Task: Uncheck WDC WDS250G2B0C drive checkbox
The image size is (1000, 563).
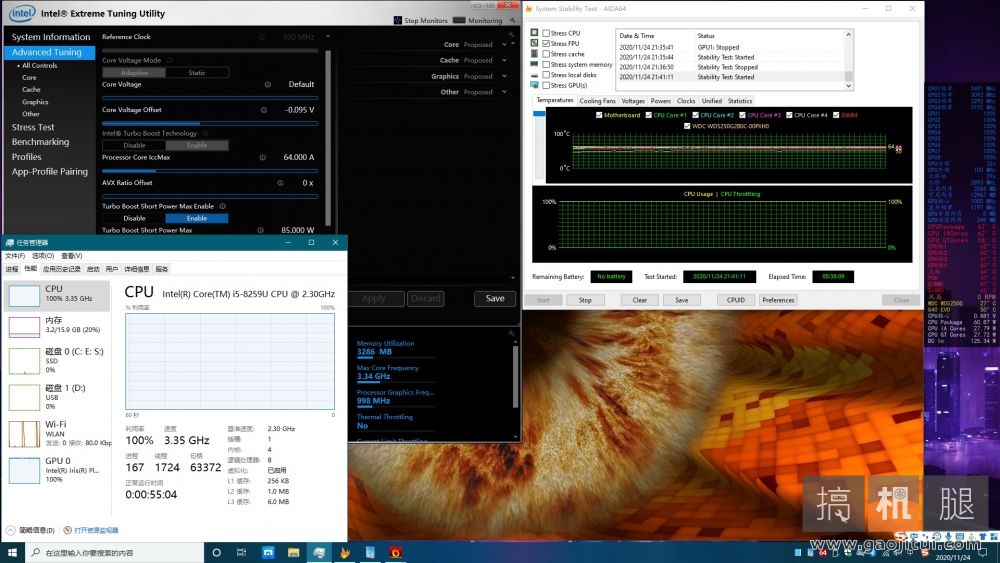Action: coord(687,126)
